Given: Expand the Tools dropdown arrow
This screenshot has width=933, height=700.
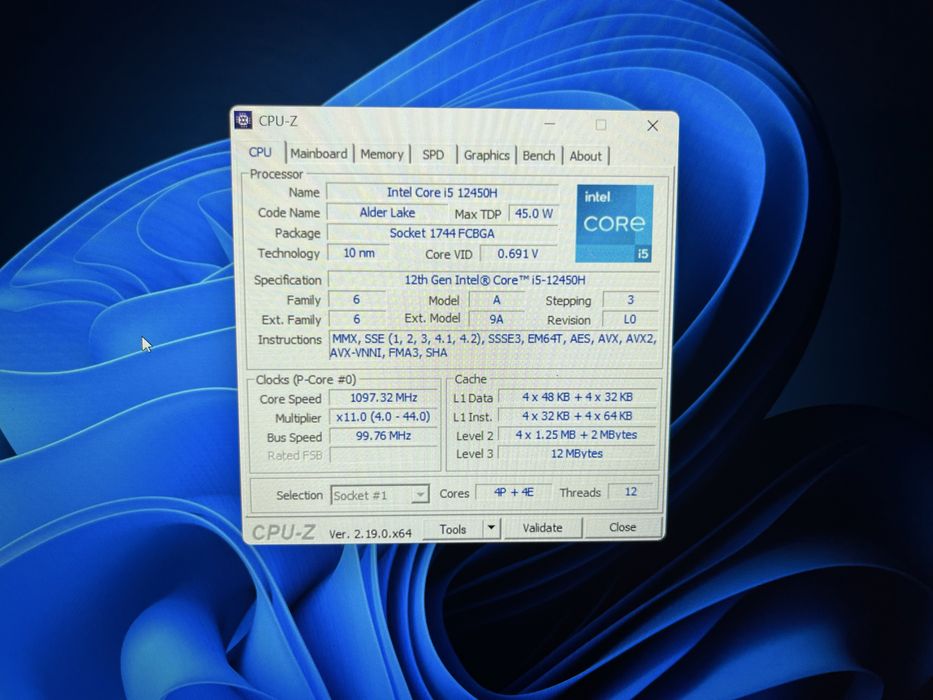Looking at the screenshot, I should click(x=491, y=529).
